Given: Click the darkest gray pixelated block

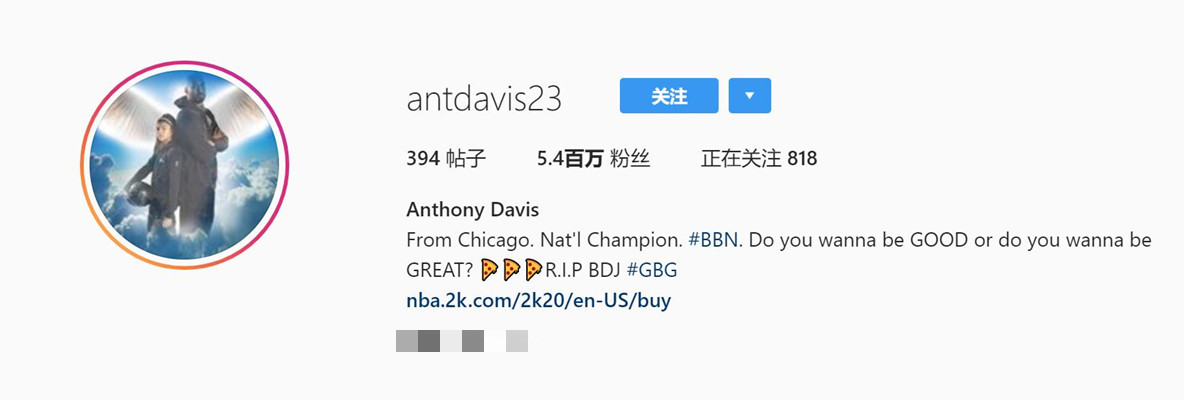Looking at the screenshot, I should point(429,341).
